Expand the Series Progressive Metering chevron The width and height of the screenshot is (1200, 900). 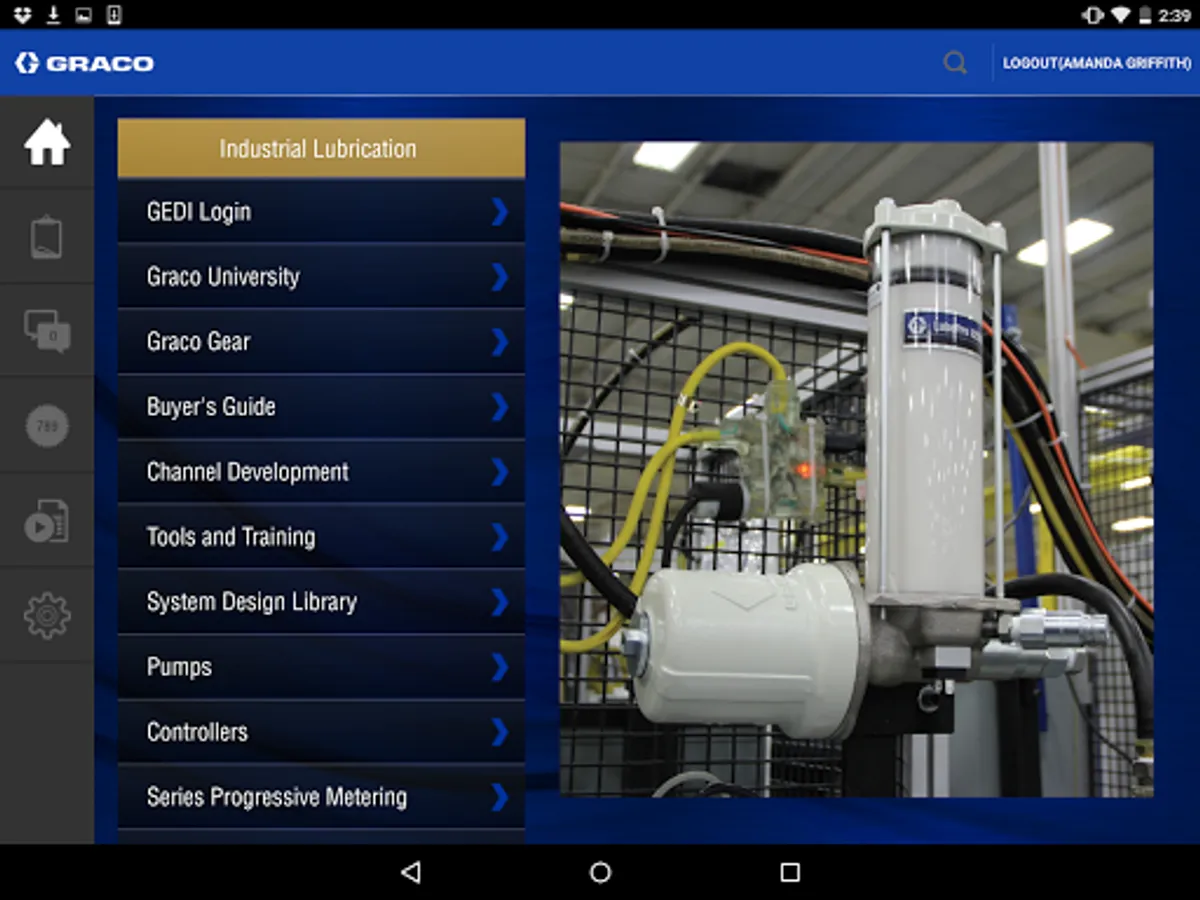pyautogui.click(x=500, y=796)
